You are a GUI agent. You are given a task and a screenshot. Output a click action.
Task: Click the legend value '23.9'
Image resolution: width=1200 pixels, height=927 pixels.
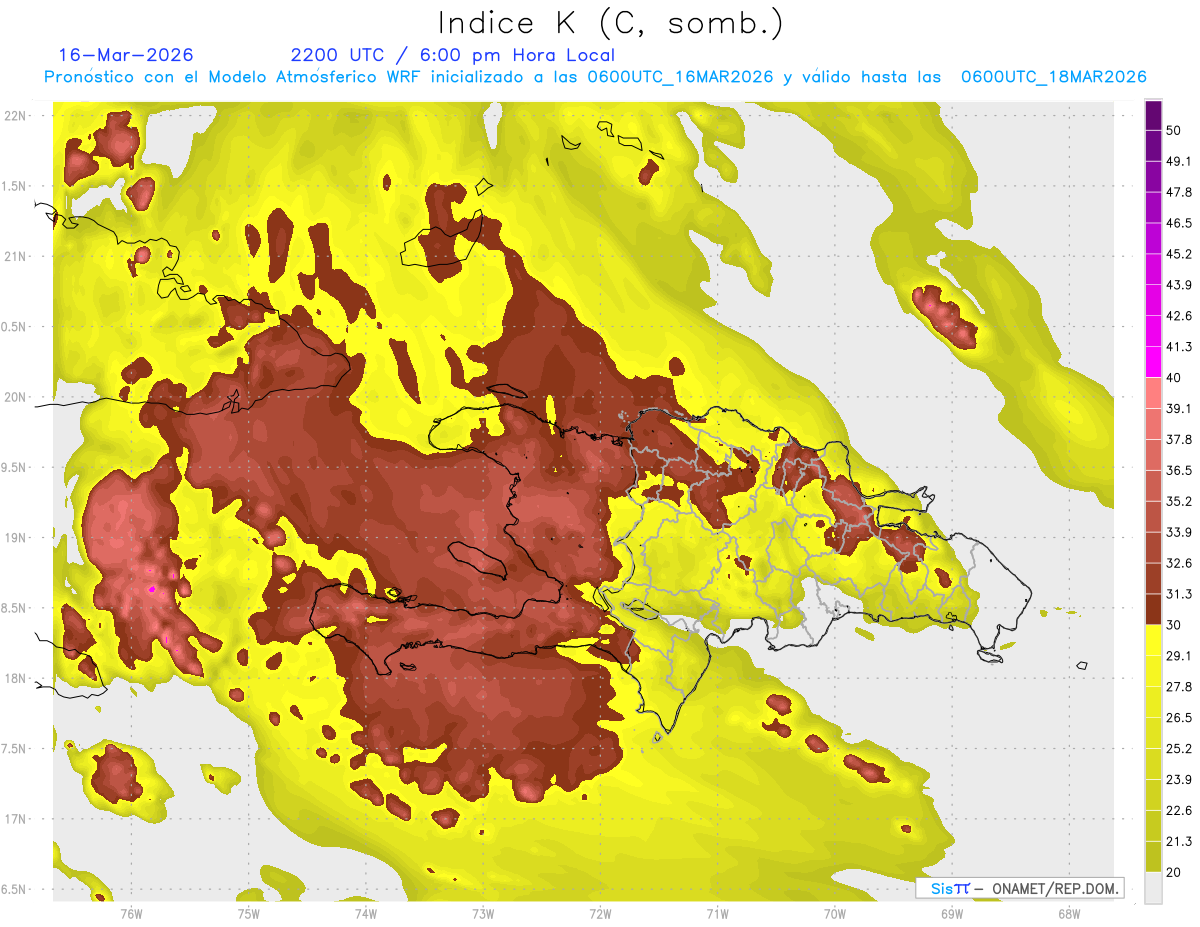(1178, 780)
